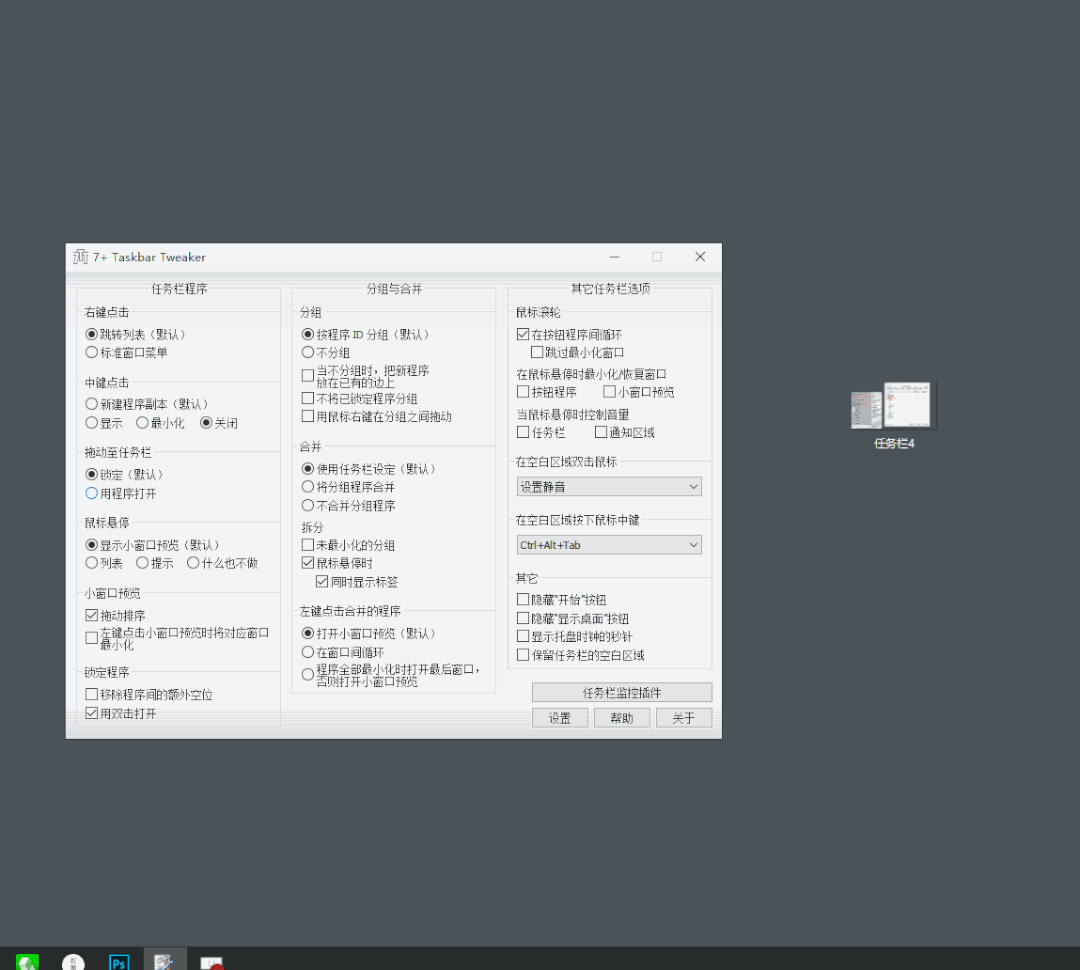This screenshot has width=1080, height=970.
Task: Expand the 设置静音 dropdown
Action: click(x=609, y=487)
